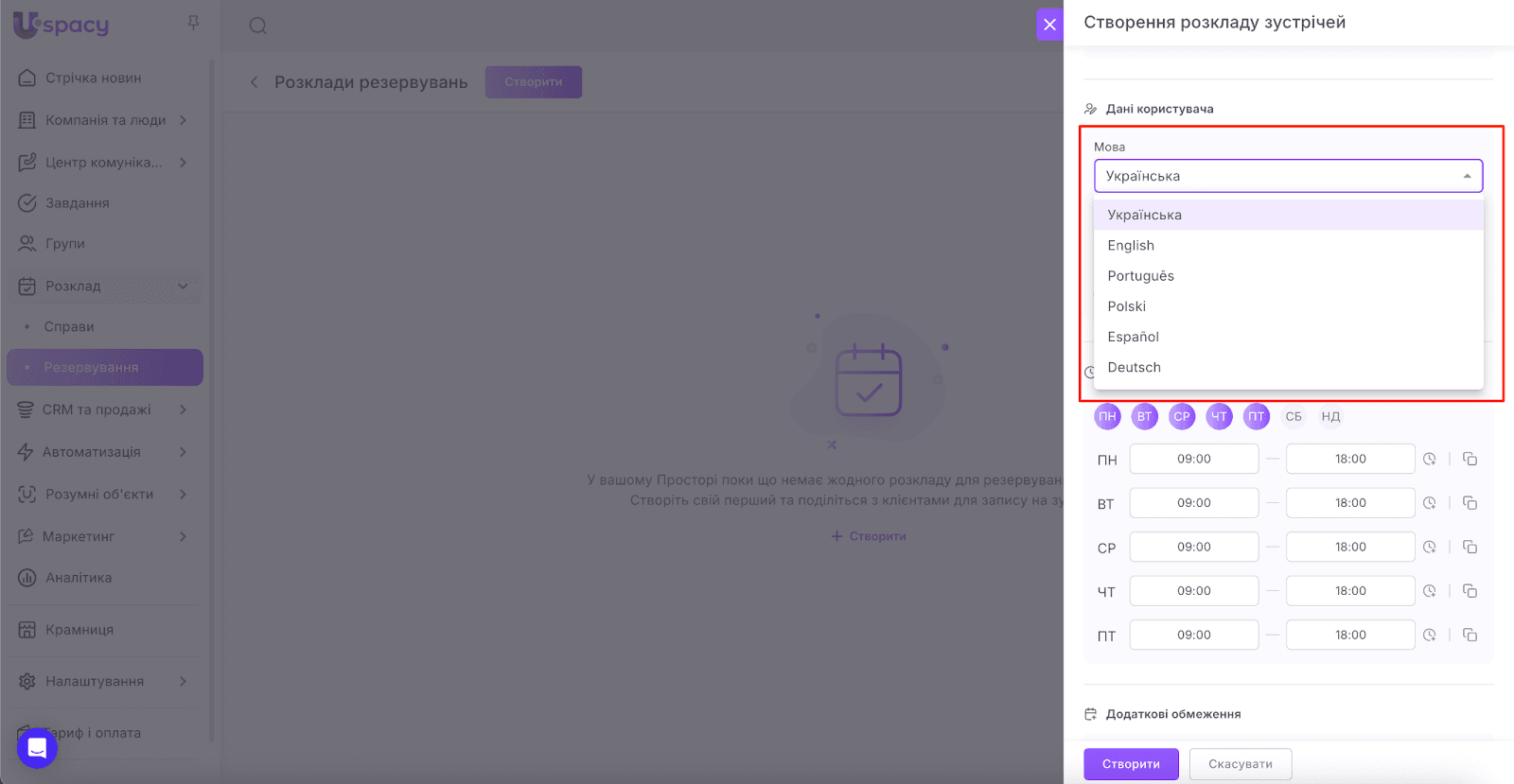This screenshot has height=784, width=1514.
Task: Expand the Центр комуніка... submenu
Action: tap(184, 162)
